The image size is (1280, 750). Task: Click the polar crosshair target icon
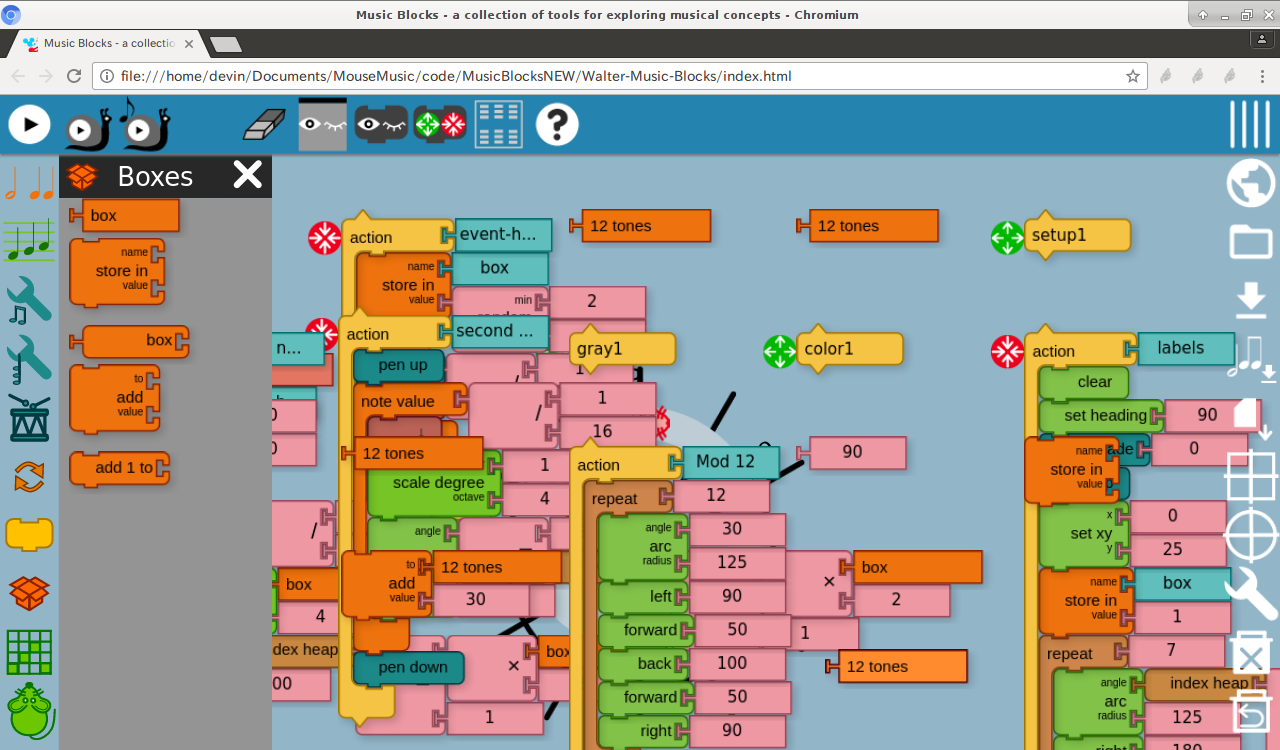point(1251,535)
